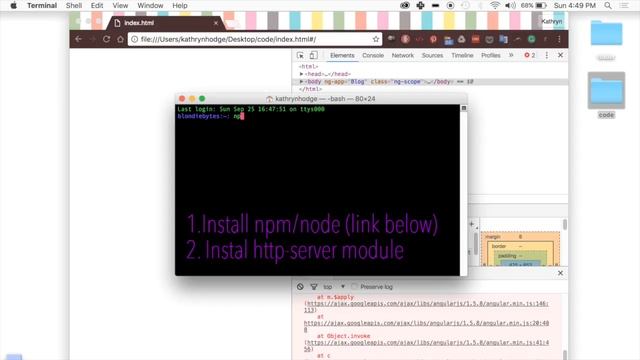This screenshot has width=640, height=360.
Task: Click the Wi-Fi icon in menu bar
Action: click(495, 6)
